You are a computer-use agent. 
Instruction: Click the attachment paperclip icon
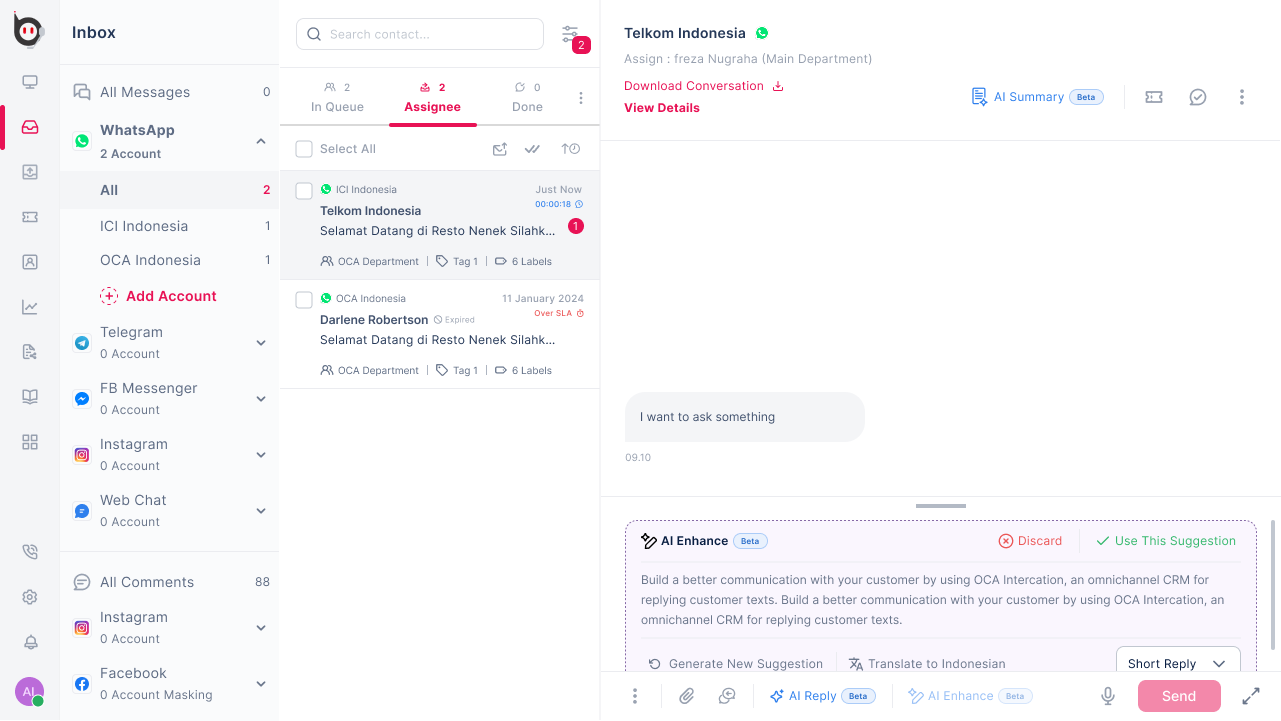(x=686, y=696)
